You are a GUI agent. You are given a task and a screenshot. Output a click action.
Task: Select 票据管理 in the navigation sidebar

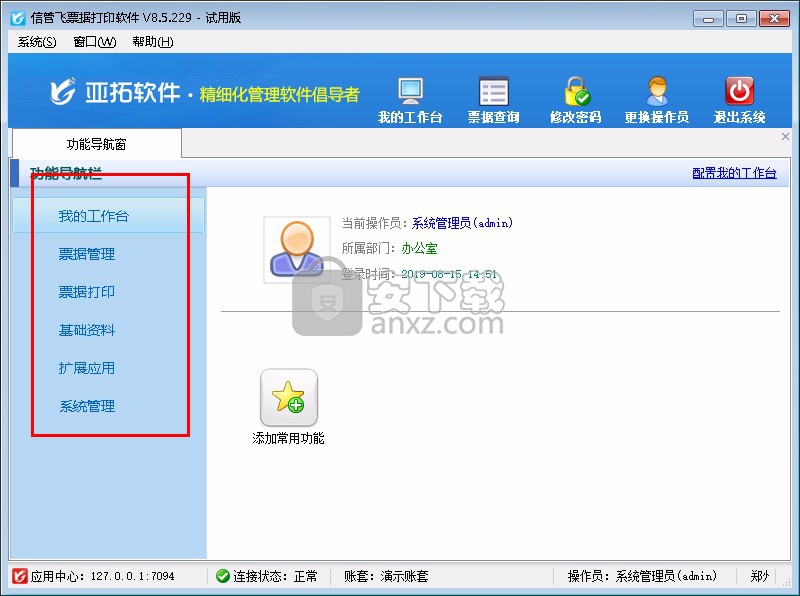tap(87, 254)
